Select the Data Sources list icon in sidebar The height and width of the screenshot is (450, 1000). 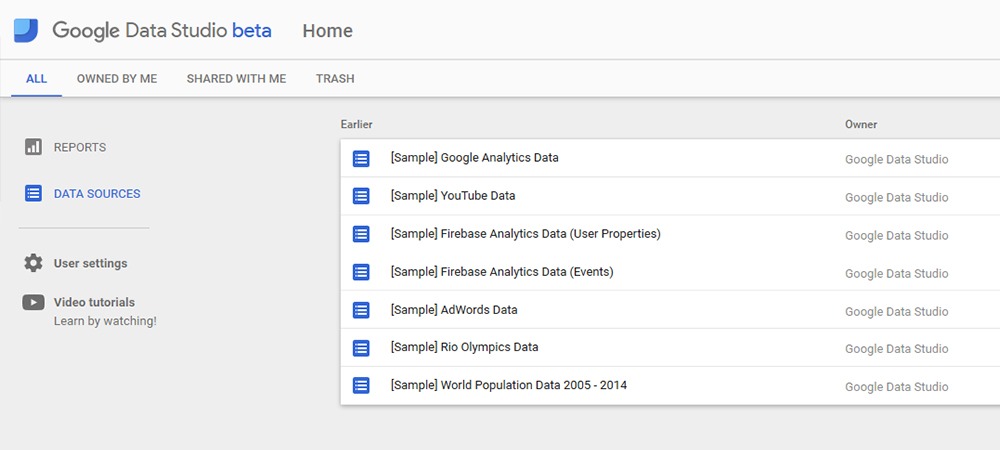pyautogui.click(x=33, y=193)
